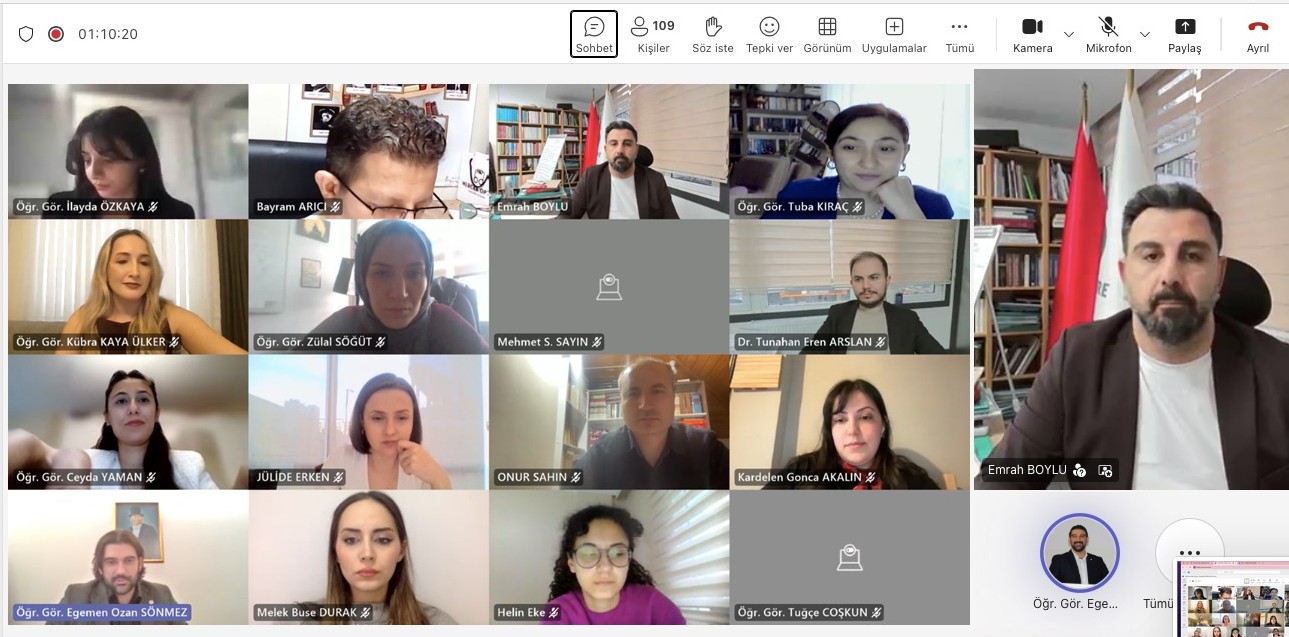Image resolution: width=1289 pixels, height=637 pixels.
Task: Unmute the Mikrofon
Action: (x=1108, y=34)
